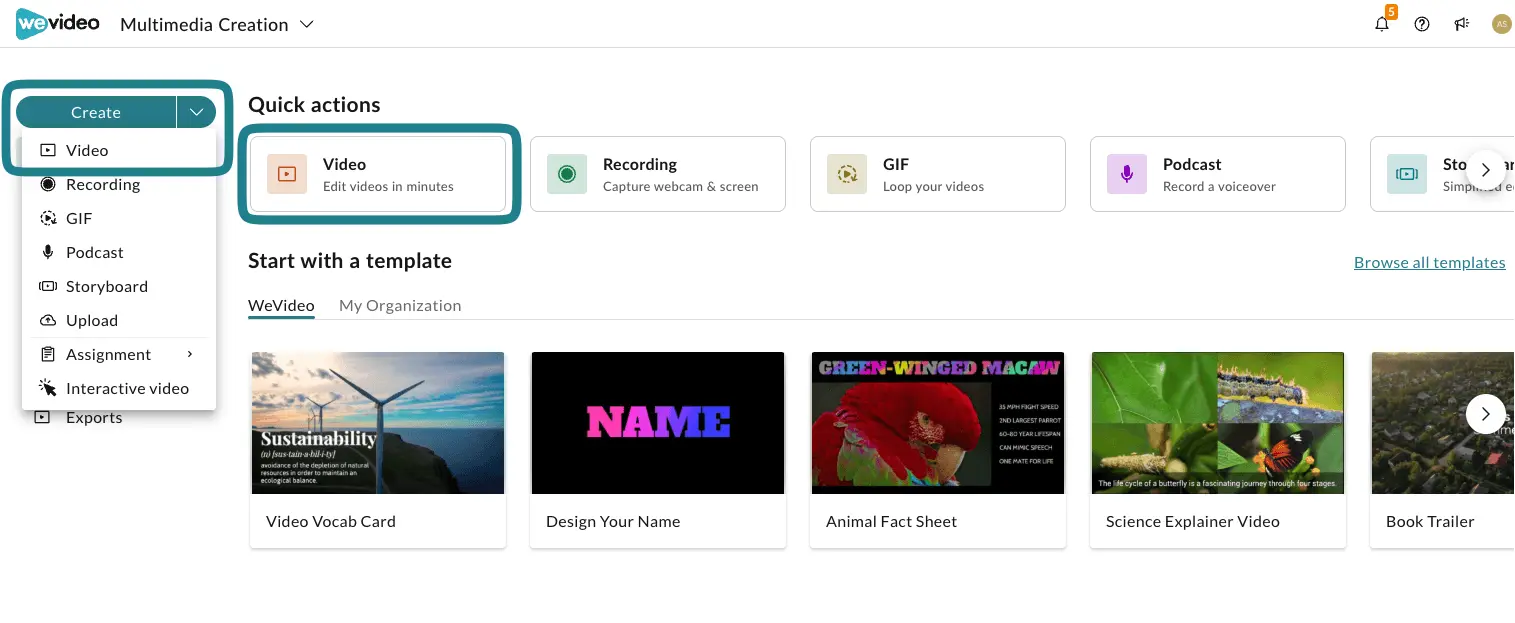Viewport: 1515px width, 623px height.
Task: Open the Design Your Name thumbnail
Action: pos(658,423)
